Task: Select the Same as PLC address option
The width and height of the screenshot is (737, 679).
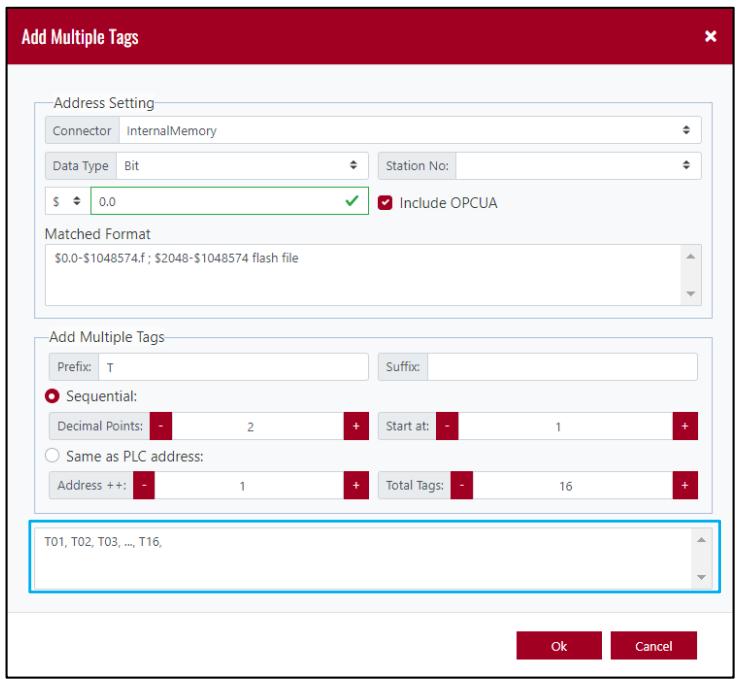Action: pyautogui.click(x=52, y=455)
